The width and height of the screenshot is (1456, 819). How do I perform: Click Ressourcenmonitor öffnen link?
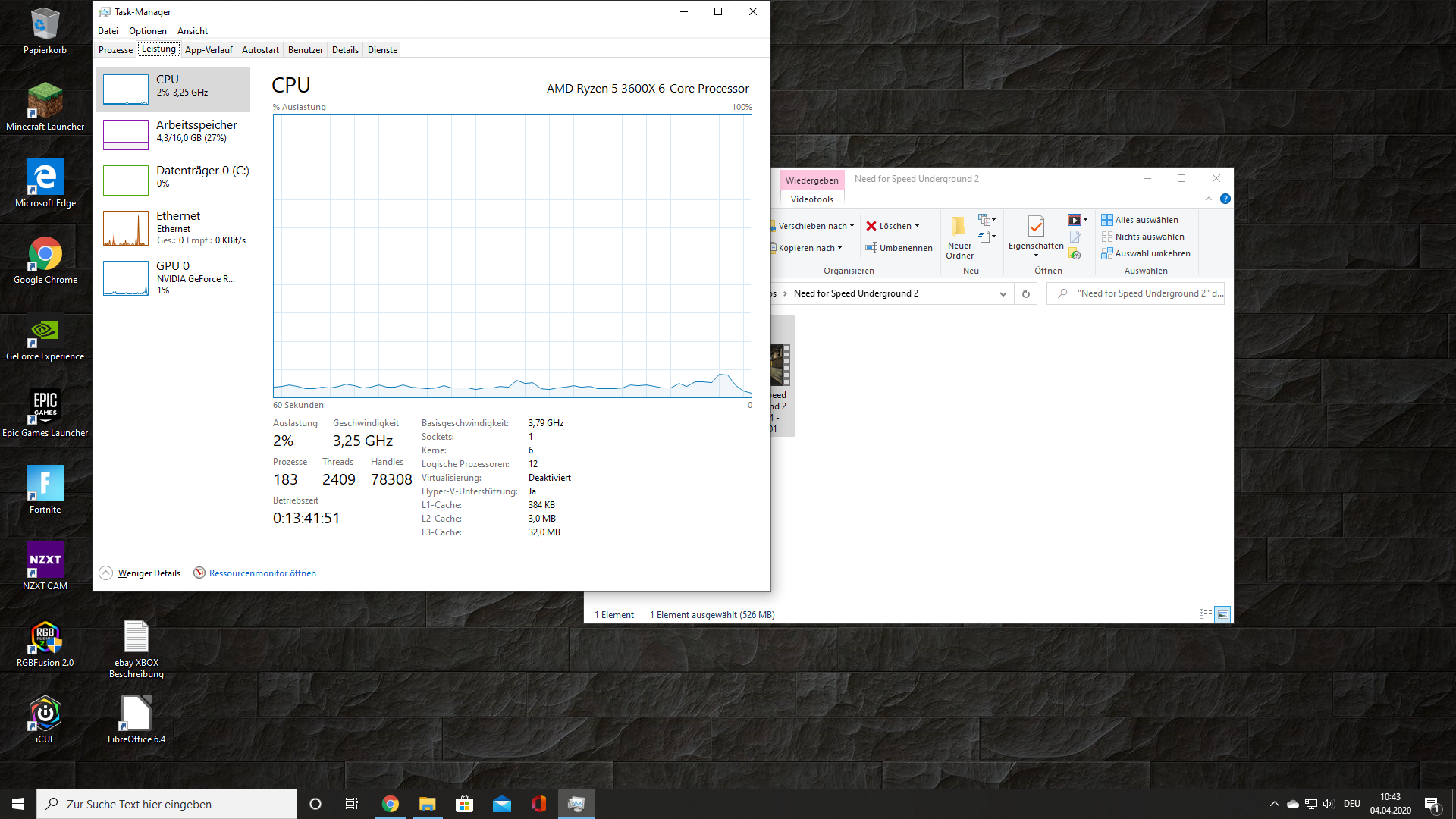coord(262,573)
